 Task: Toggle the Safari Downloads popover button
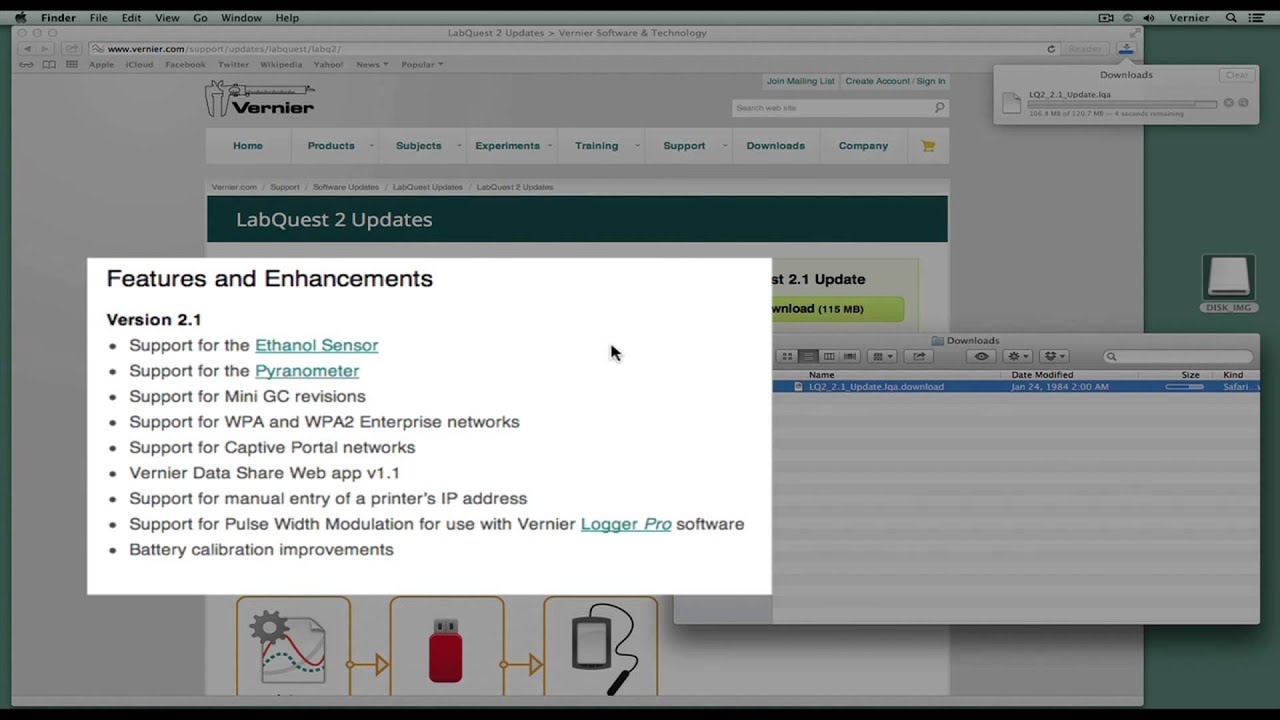click(1125, 48)
